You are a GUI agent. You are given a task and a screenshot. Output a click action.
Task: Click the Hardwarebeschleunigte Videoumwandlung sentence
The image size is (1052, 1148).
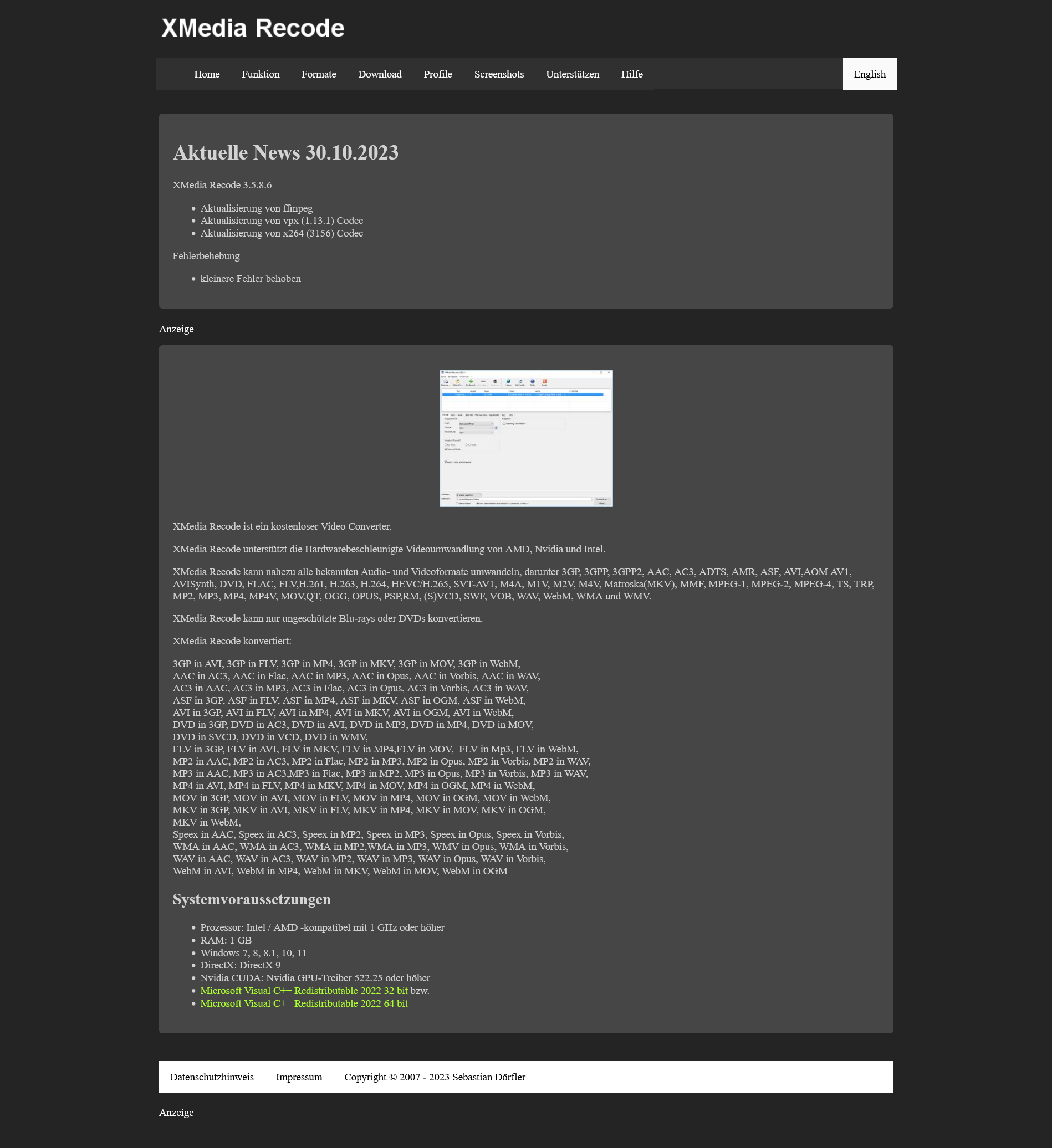[389, 549]
